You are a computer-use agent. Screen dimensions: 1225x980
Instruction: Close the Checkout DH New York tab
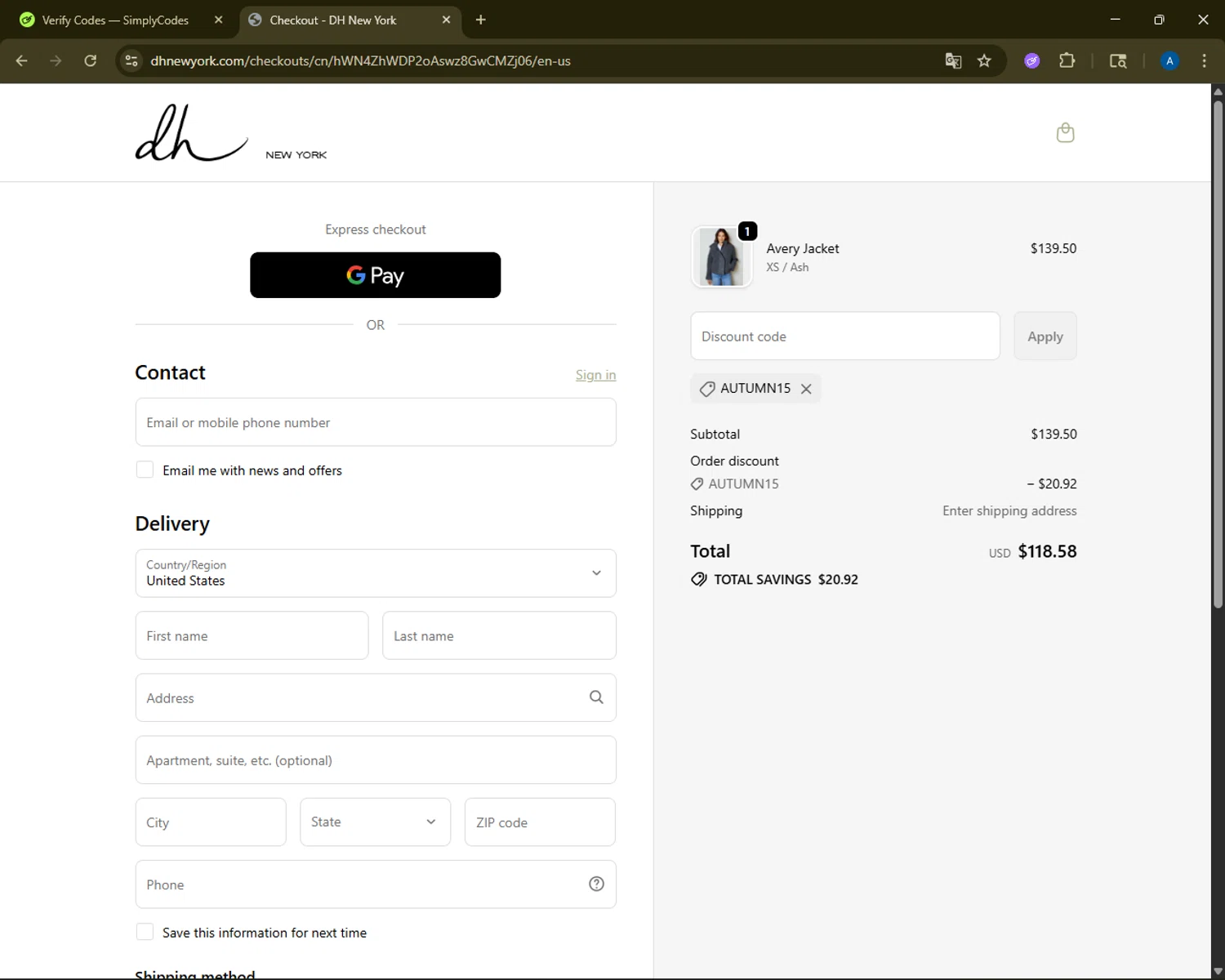[446, 20]
